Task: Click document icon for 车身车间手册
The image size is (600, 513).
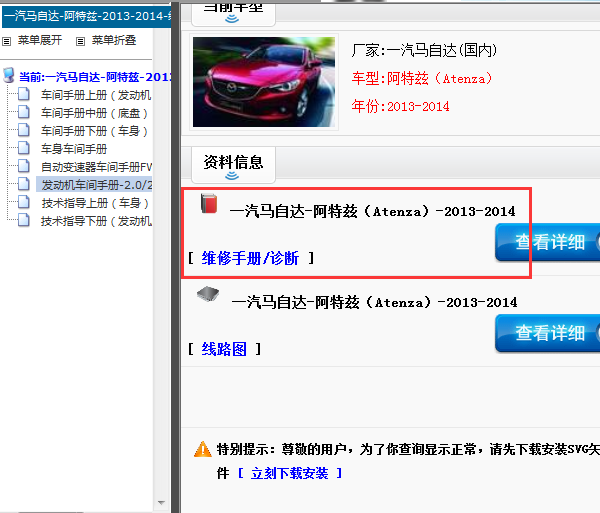Action: [24, 148]
